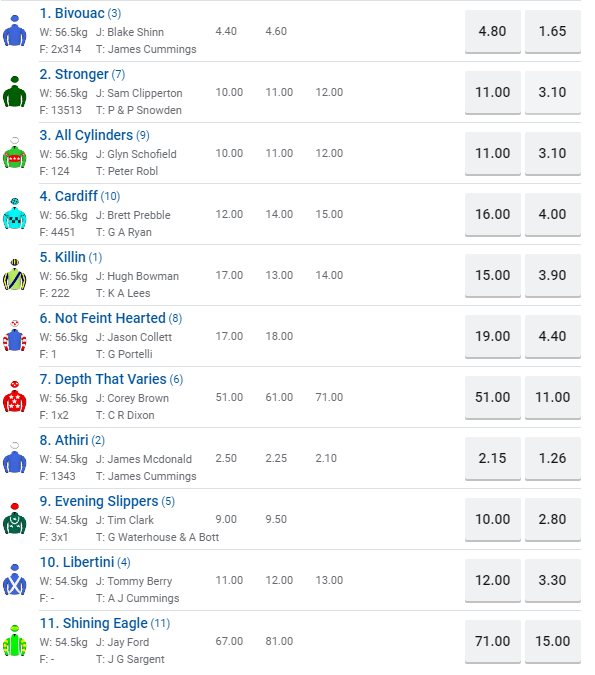Select Cardiff win odds 16.00
This screenshot has width=595, height=675.
[493, 214]
